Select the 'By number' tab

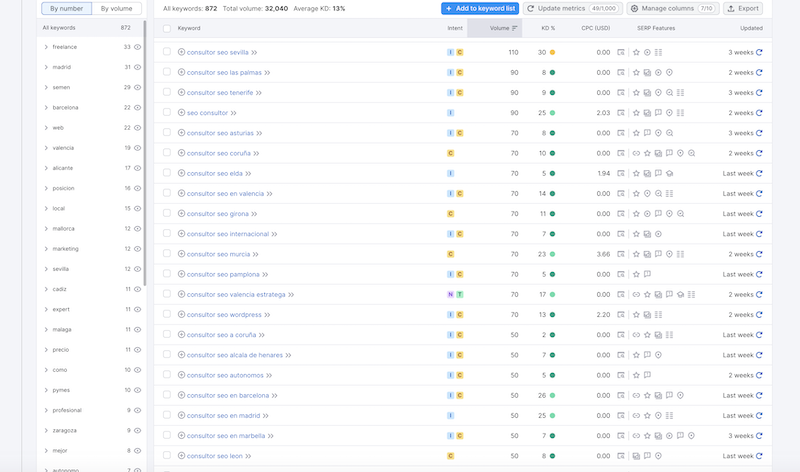[68, 8]
